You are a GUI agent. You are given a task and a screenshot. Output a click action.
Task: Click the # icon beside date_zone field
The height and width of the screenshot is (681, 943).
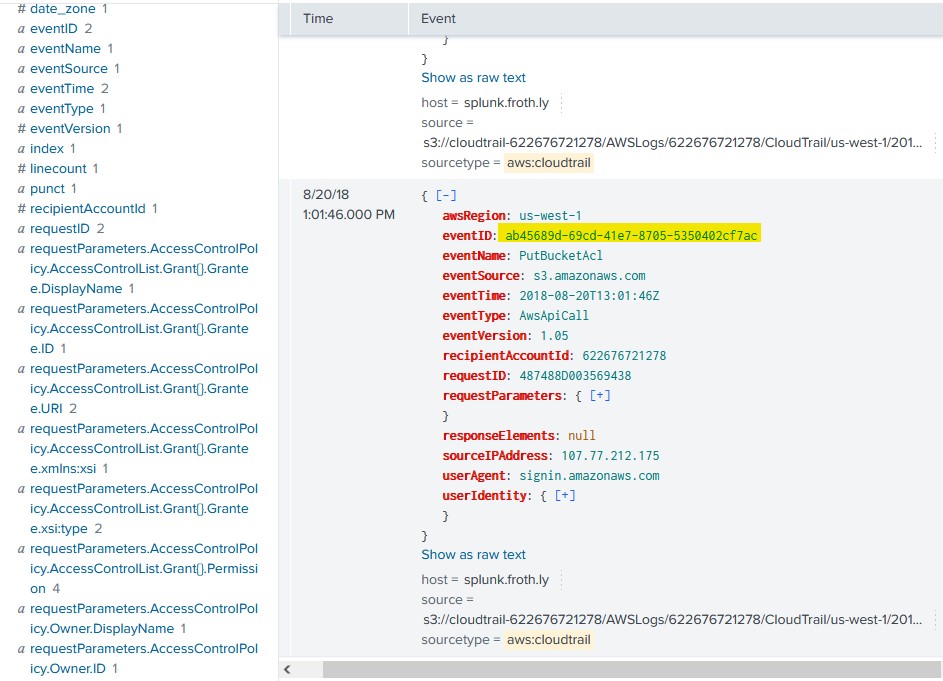[21, 9]
